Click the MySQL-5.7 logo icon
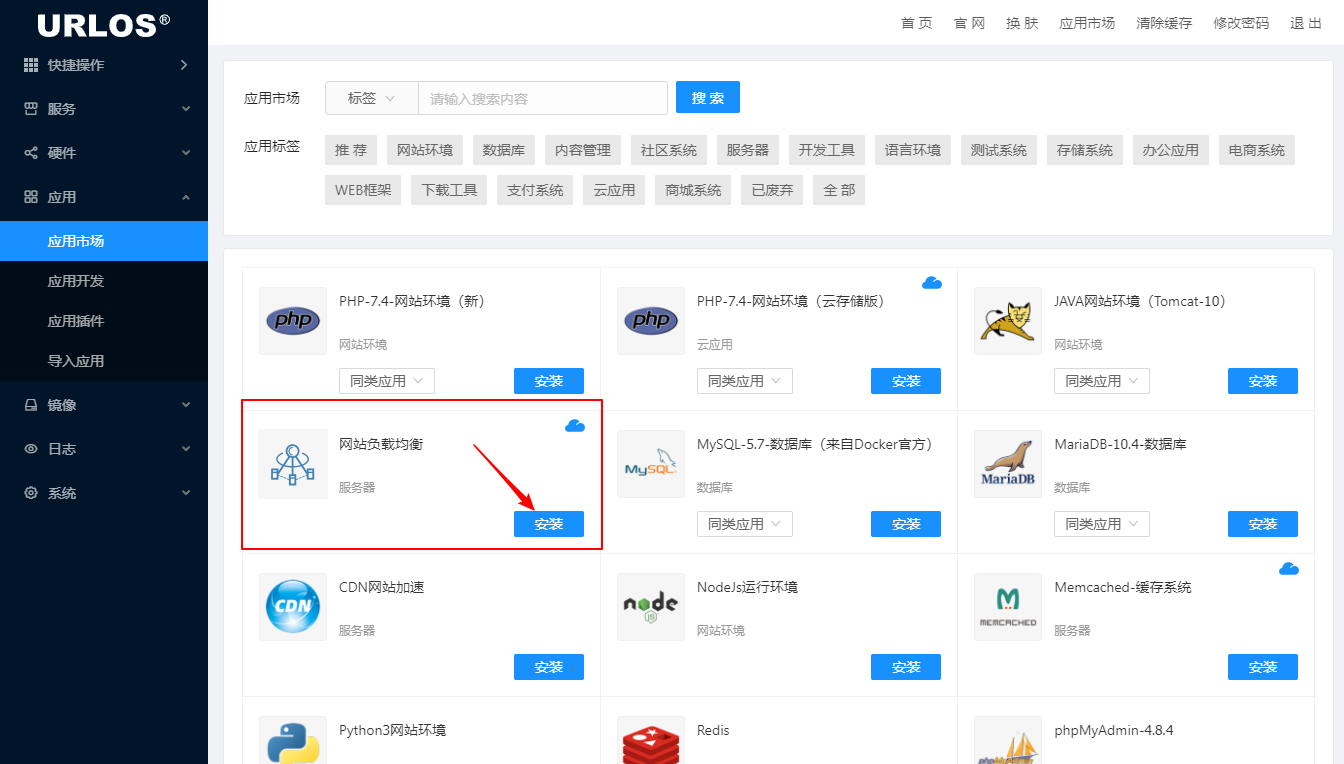 (651, 464)
